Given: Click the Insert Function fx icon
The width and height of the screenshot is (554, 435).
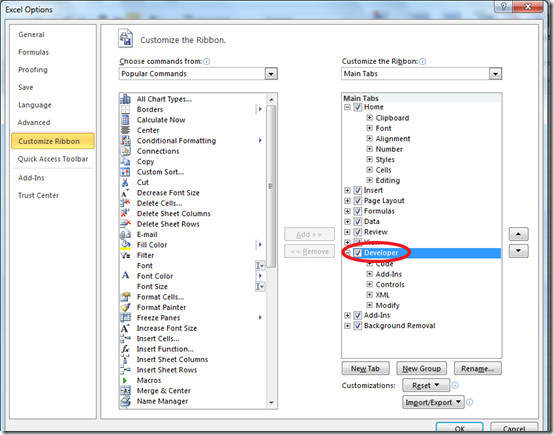Looking at the screenshot, I should pos(125,349).
